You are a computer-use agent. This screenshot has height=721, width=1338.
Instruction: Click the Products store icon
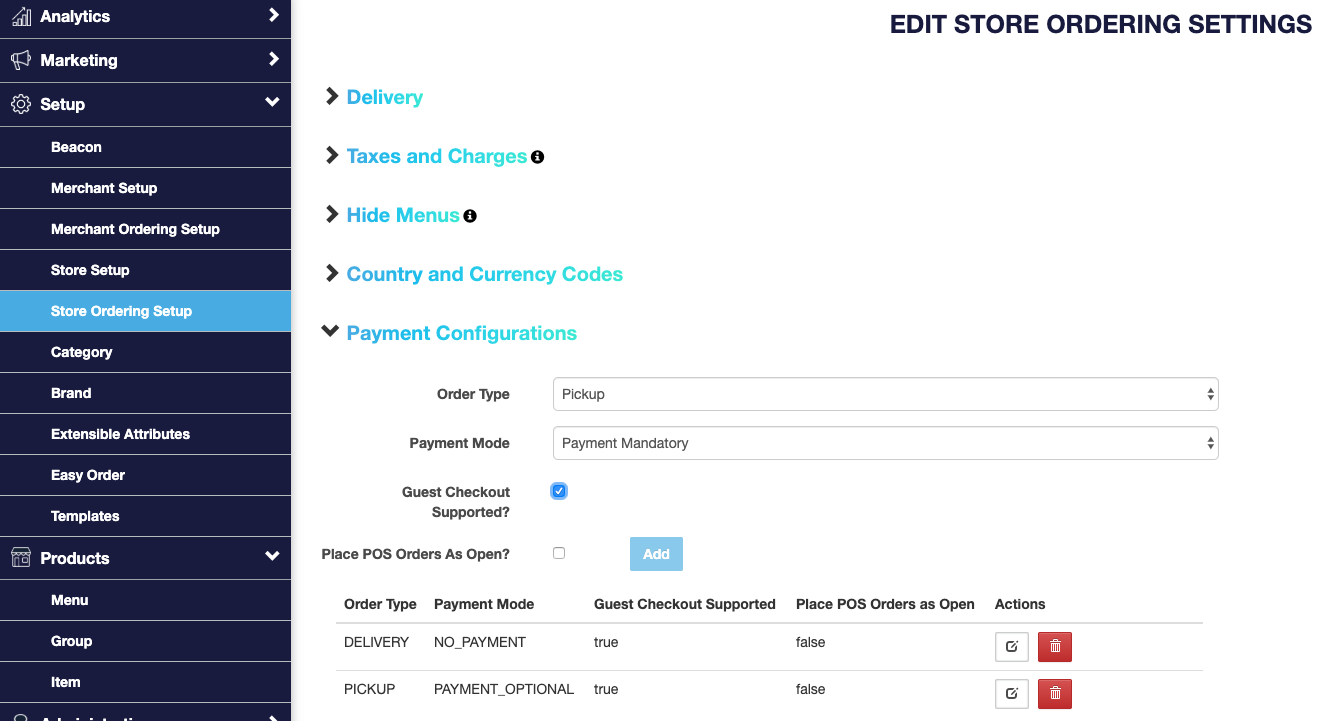coord(21,558)
